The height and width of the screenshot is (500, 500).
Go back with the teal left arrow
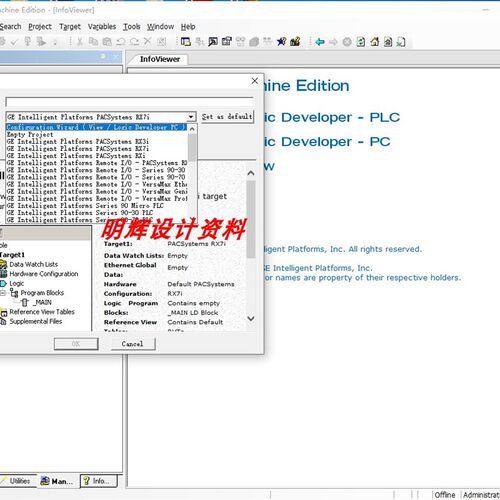click(320, 42)
